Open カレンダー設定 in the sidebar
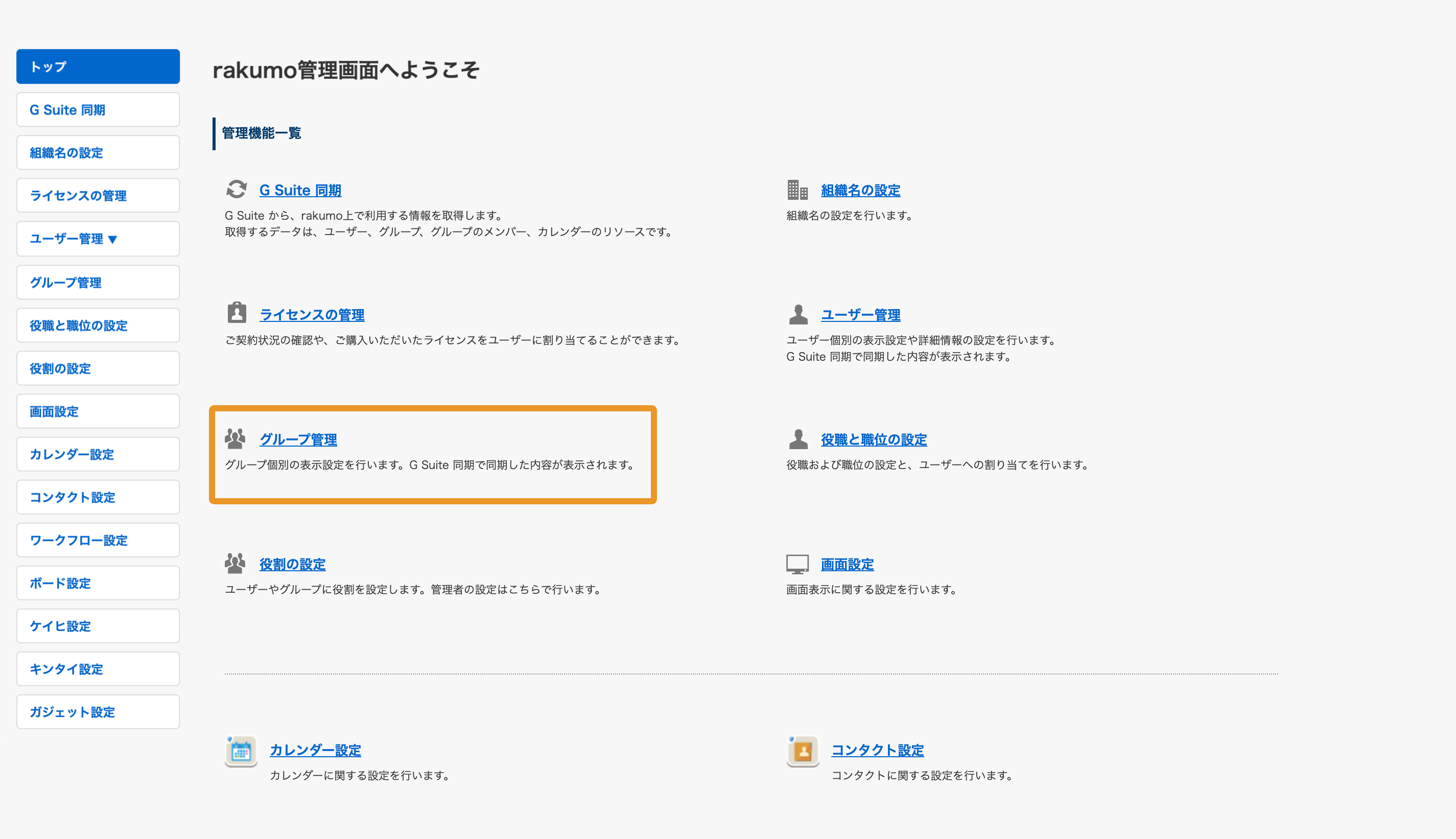Screen dimensions: 1456x839 pos(98,454)
